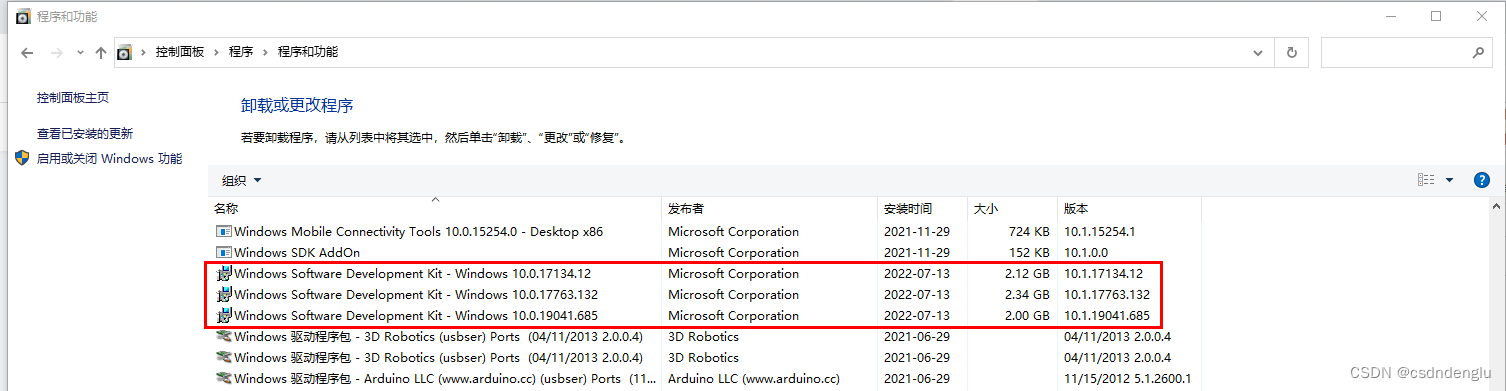Click size 2.34 GB cell
The image size is (1506, 391).
tap(1026, 294)
